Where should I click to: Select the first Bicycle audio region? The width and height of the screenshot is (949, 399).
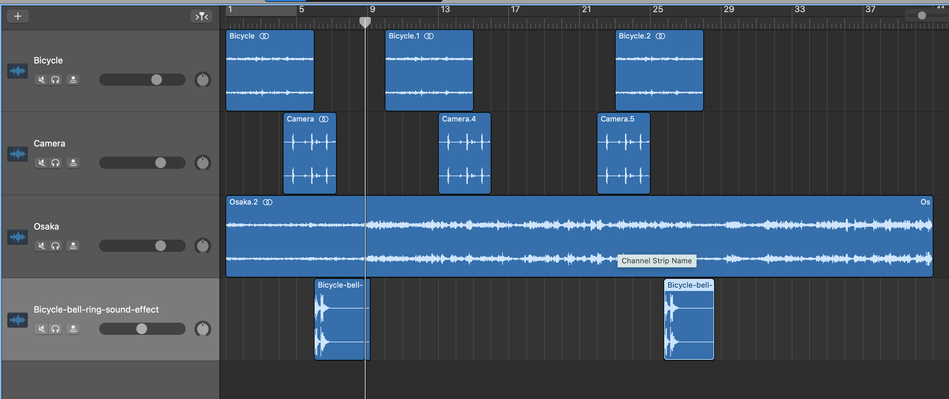click(270, 70)
